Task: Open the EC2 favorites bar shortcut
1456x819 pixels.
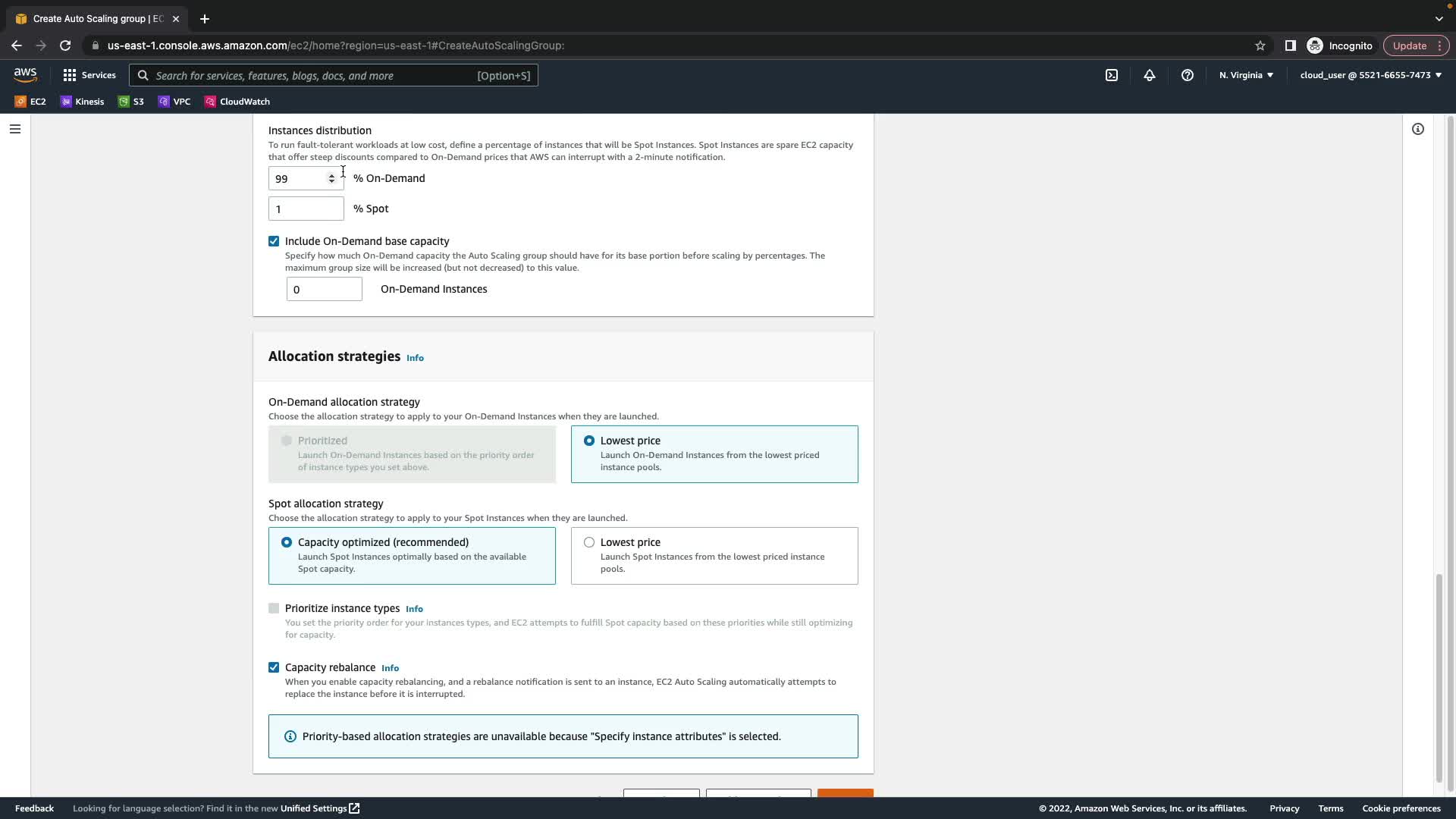Action: 30,102
